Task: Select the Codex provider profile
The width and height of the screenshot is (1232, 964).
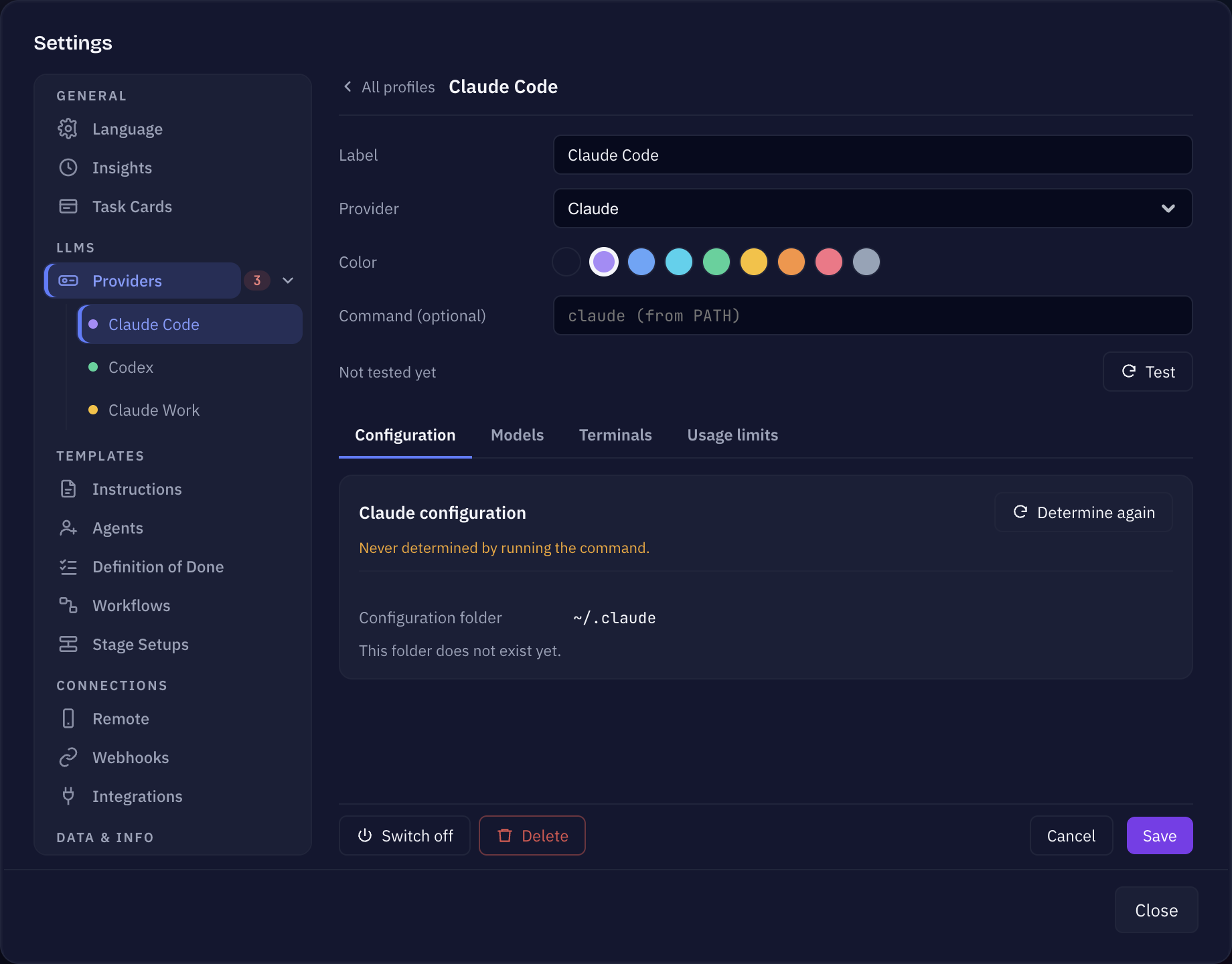Action: tap(190, 368)
